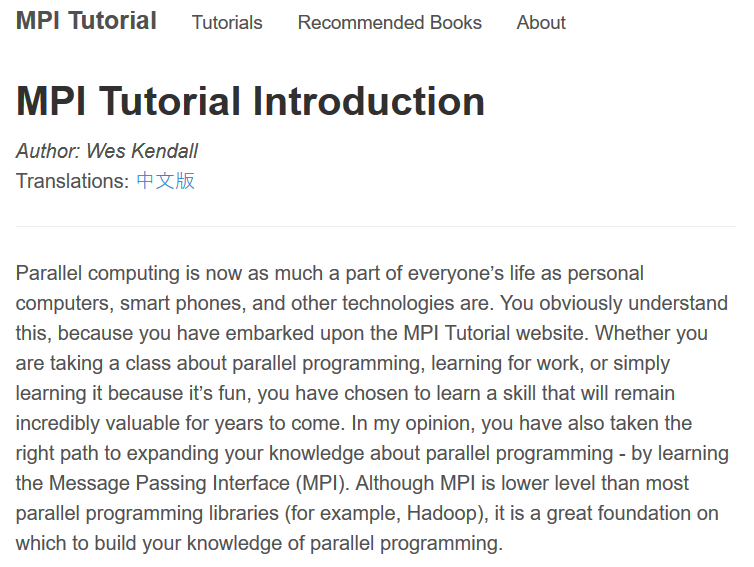The height and width of the screenshot is (567, 754).
Task: Go to the Recommended Books page
Action: coord(390,23)
